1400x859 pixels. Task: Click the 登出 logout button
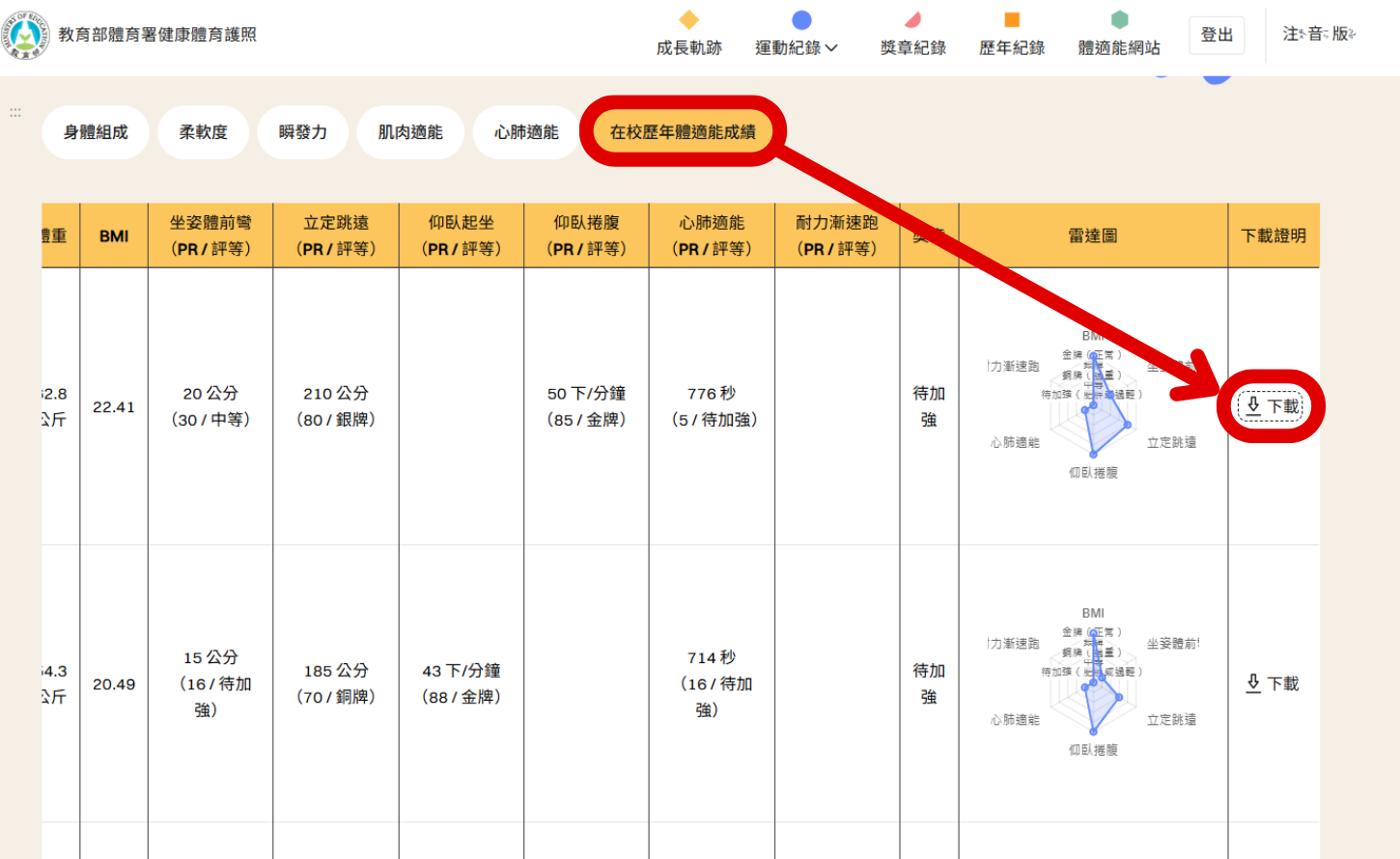click(x=1217, y=34)
